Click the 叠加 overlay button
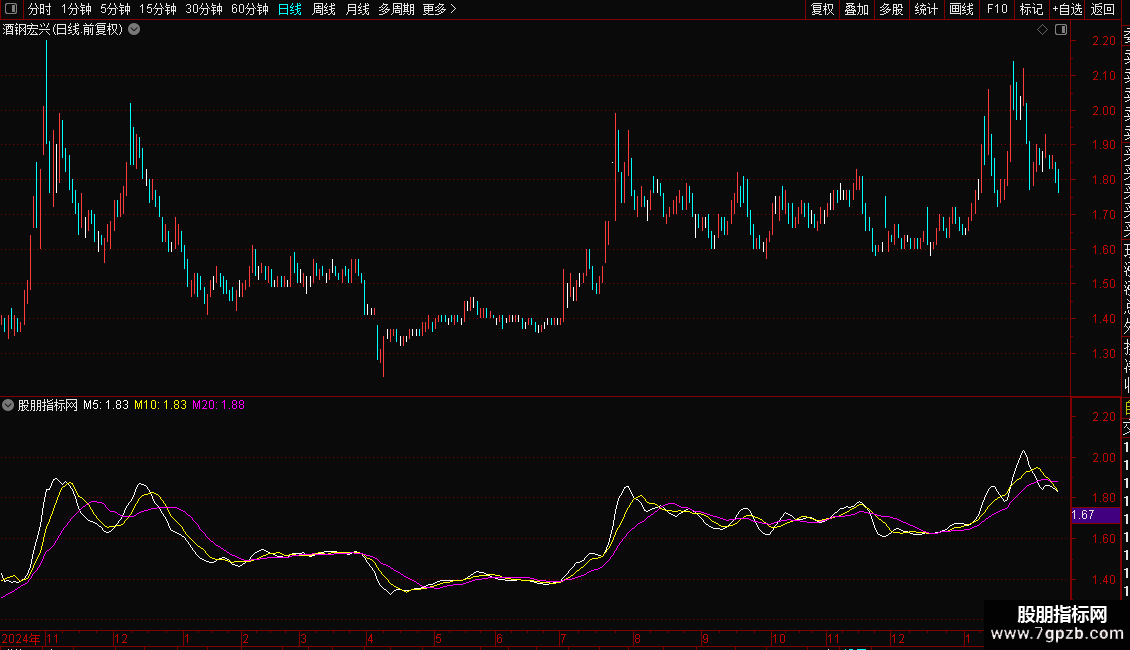This screenshot has height=650, width=1130. pos(857,9)
